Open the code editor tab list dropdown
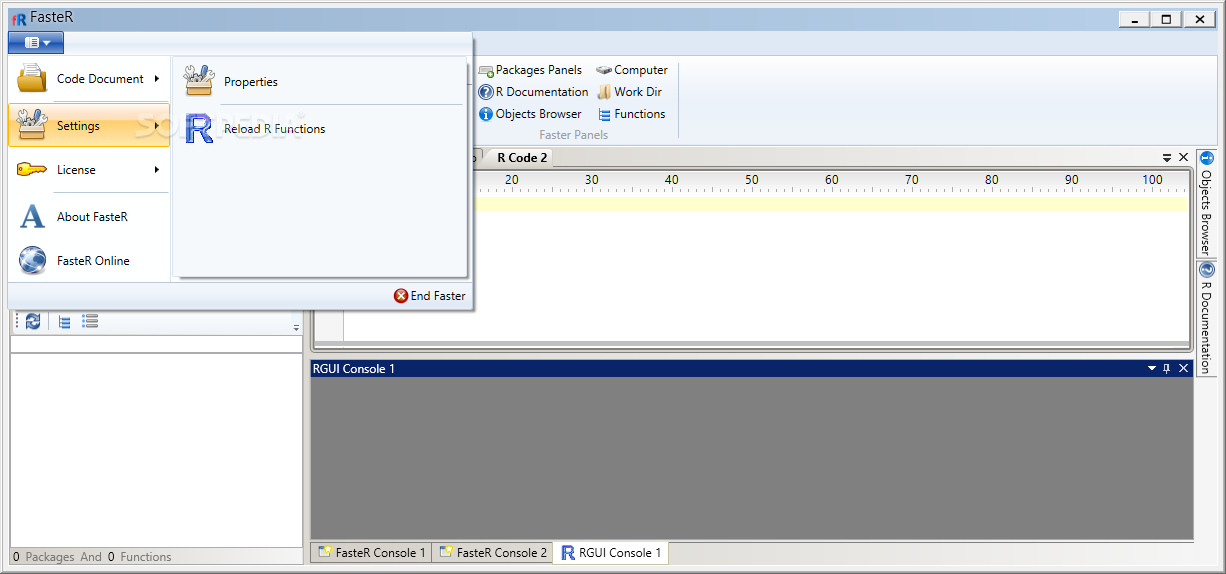This screenshot has height=574, width=1226. point(1167,158)
